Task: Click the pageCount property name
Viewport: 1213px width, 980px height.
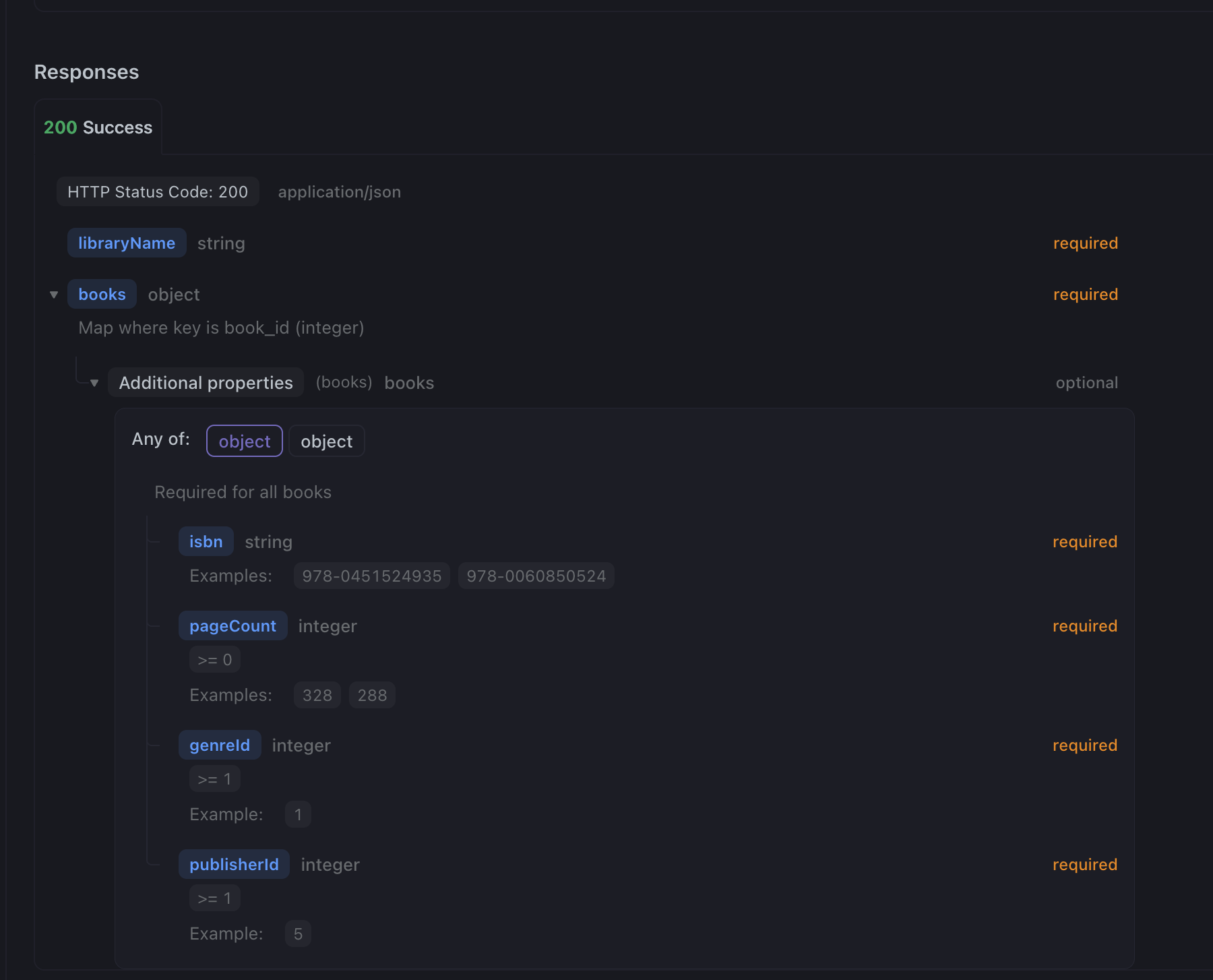Action: [x=232, y=626]
